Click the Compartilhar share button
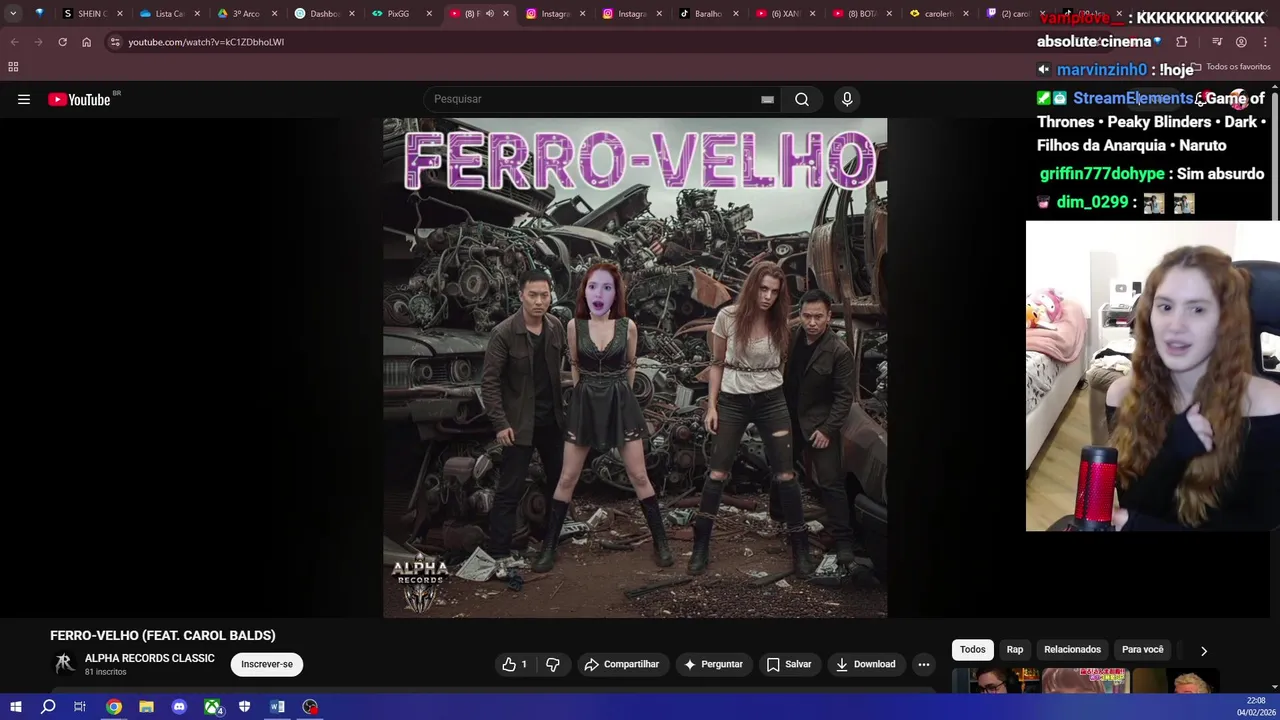The width and height of the screenshot is (1280, 720). [621, 664]
